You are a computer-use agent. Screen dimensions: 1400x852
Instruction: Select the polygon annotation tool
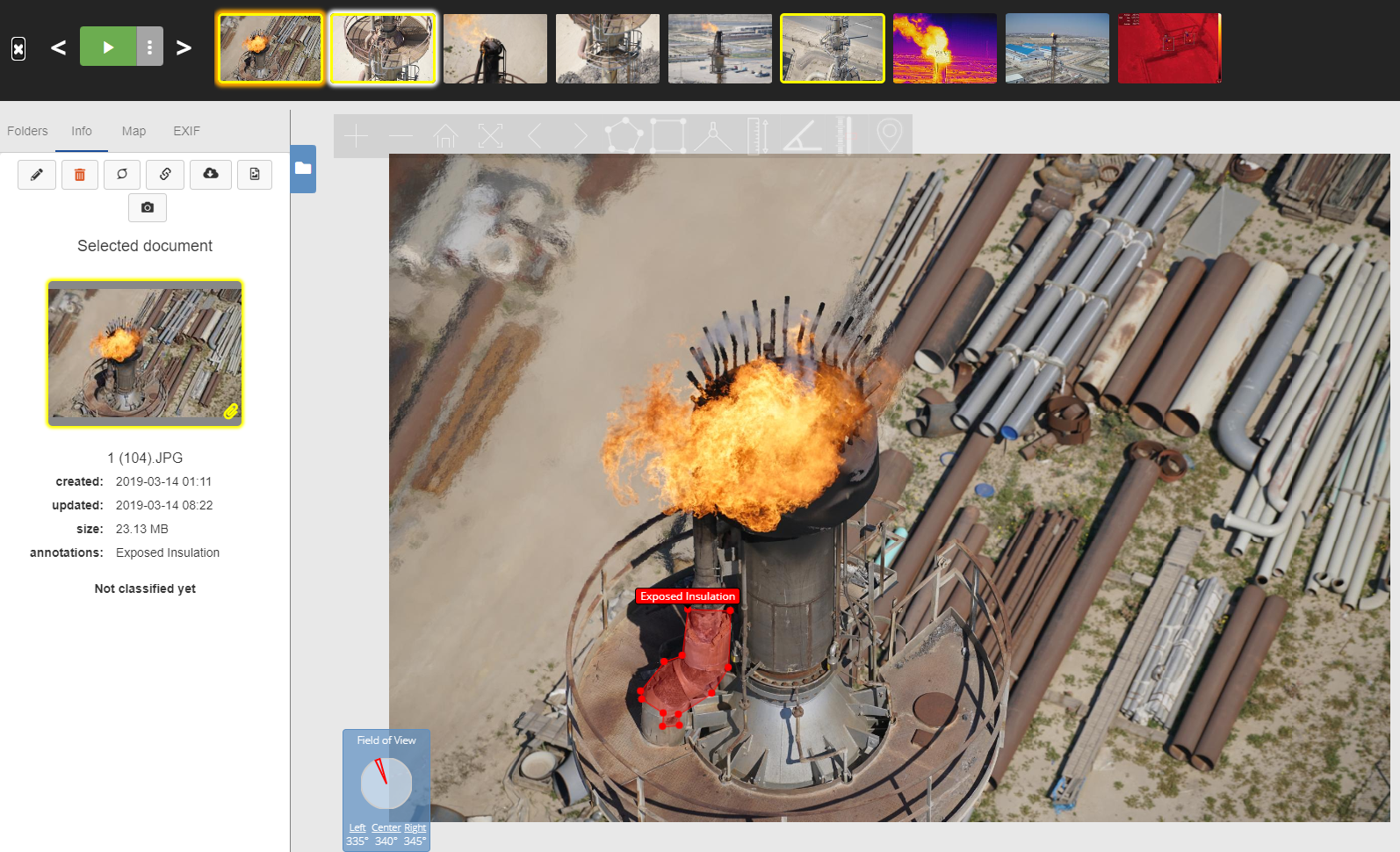pos(624,136)
